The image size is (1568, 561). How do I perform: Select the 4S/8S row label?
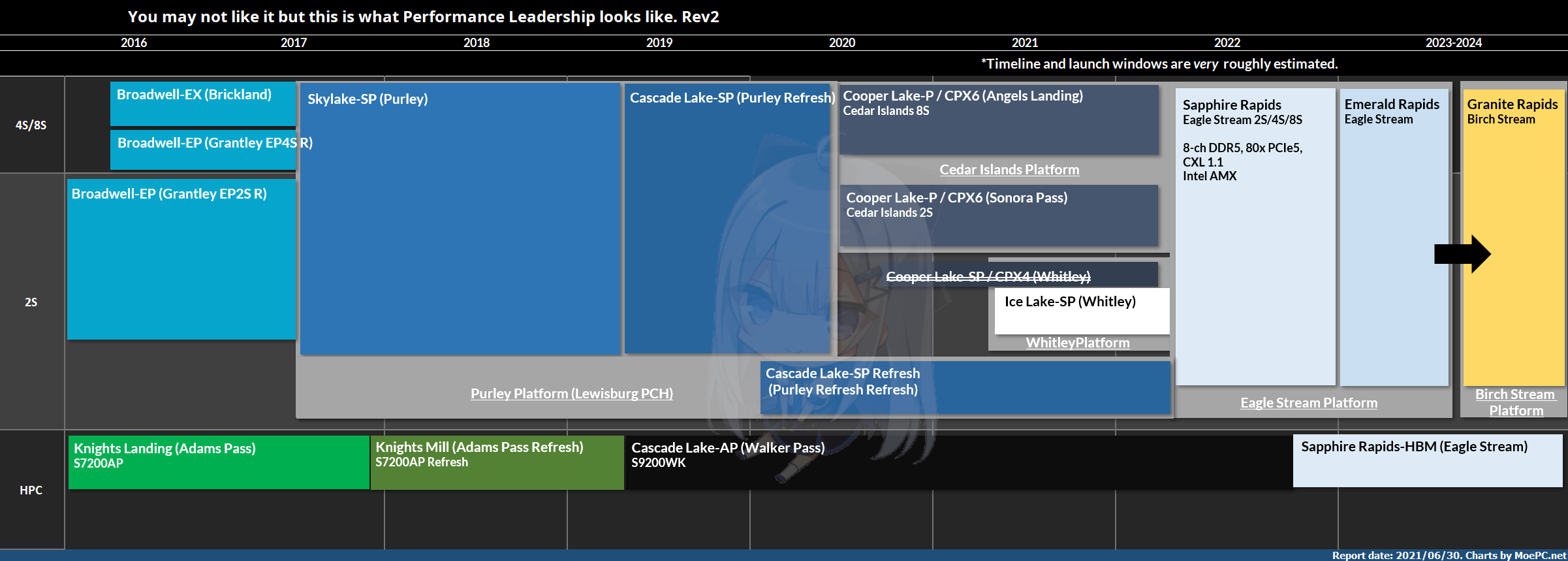[x=31, y=125]
